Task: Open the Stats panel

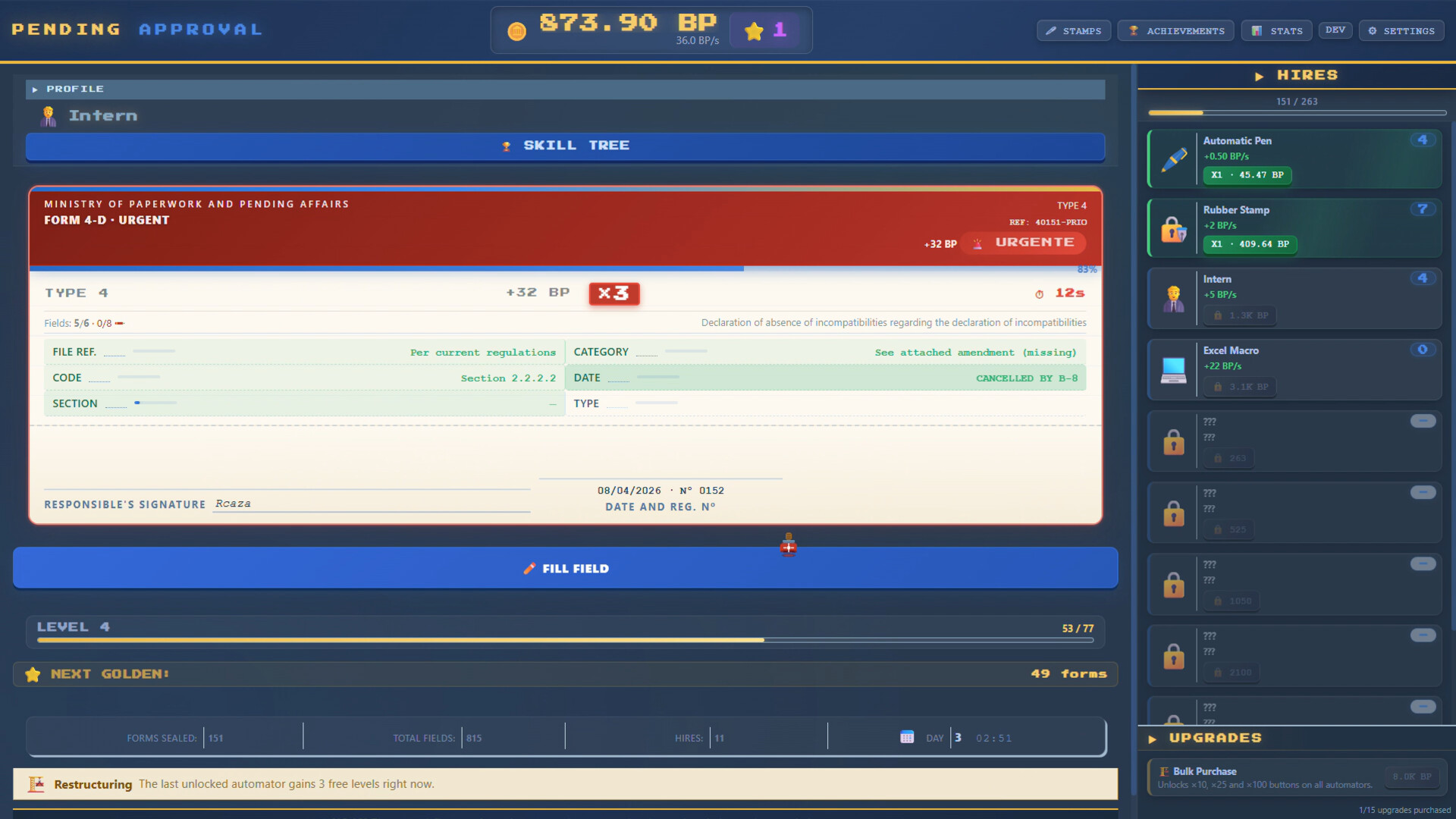Action: [x=1278, y=31]
